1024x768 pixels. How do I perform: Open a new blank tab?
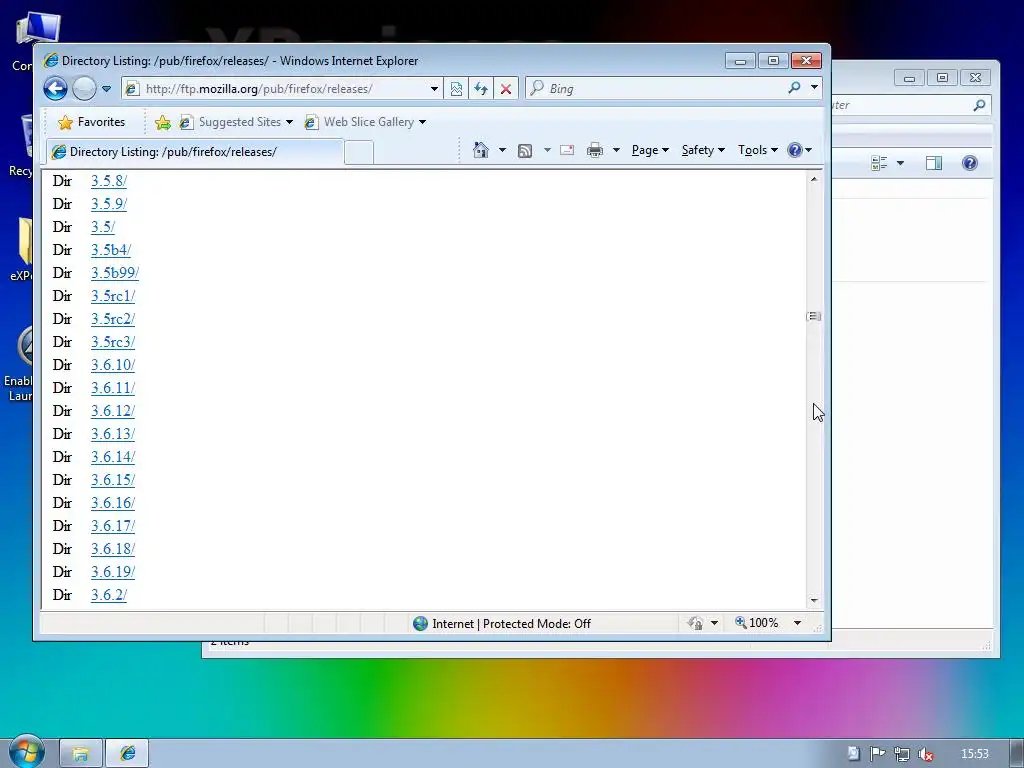[359, 152]
